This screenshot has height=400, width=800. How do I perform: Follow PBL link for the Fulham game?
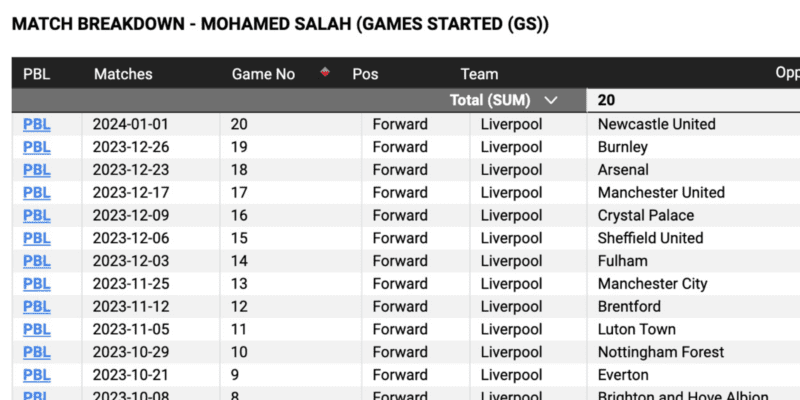(x=36, y=261)
